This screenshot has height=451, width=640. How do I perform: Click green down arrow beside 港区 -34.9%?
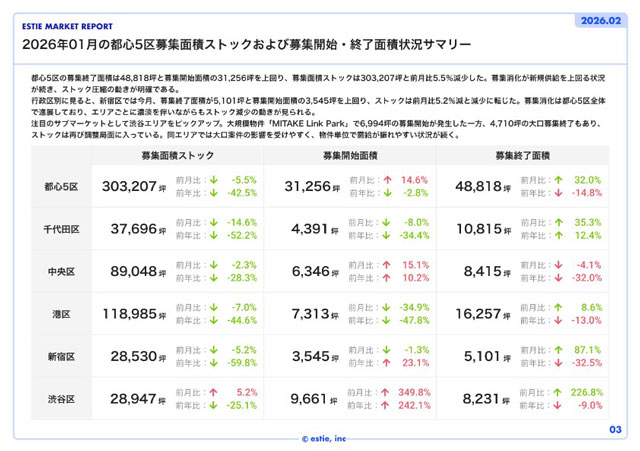point(386,307)
